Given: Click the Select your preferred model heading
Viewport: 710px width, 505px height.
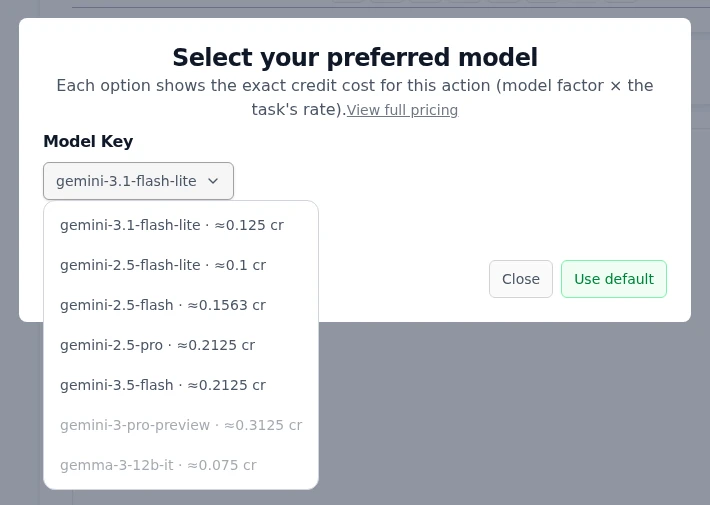Looking at the screenshot, I should (355, 58).
